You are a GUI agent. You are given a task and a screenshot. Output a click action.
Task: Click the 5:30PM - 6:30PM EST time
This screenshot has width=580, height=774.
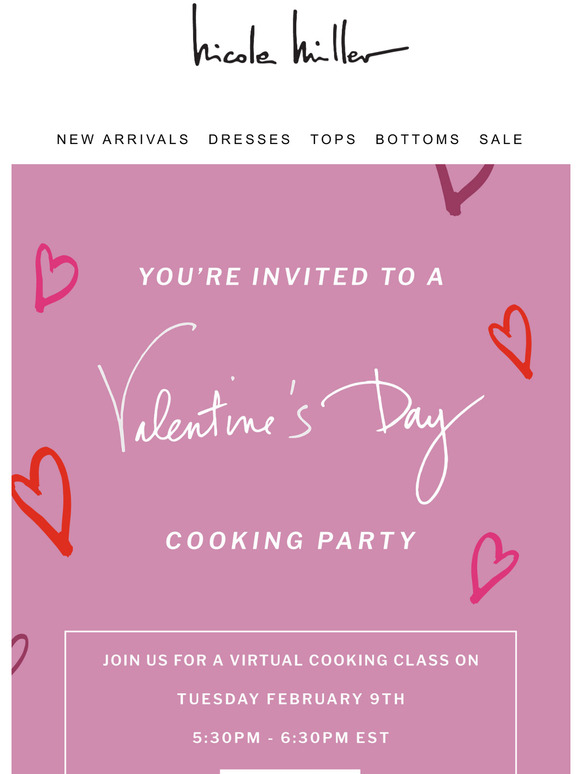[291, 738]
